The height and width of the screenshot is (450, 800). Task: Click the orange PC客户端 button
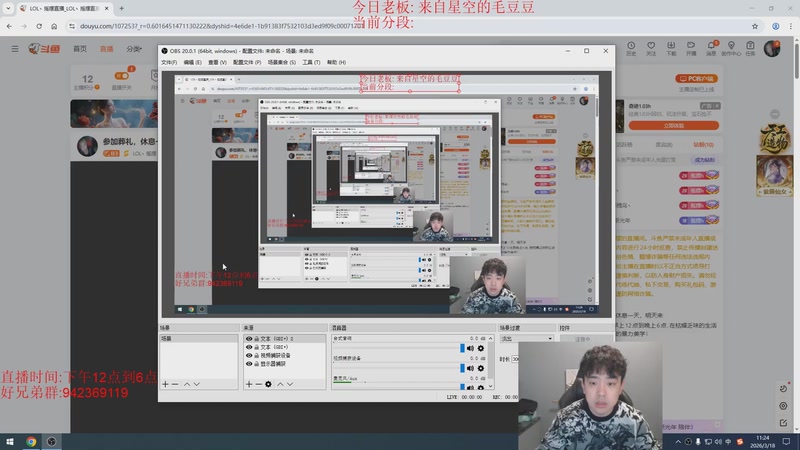point(696,79)
